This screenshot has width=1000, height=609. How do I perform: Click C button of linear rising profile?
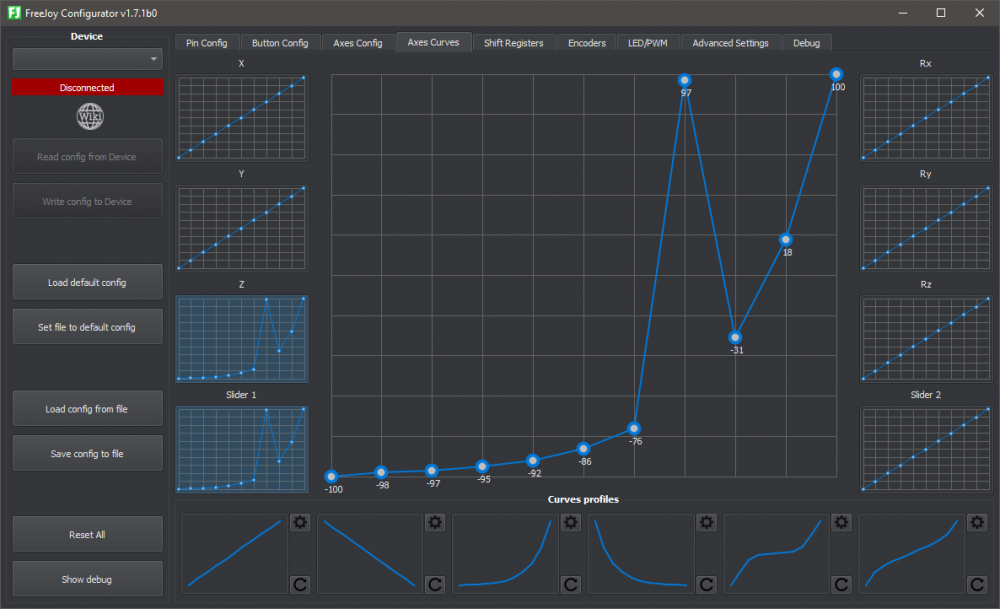click(x=300, y=584)
